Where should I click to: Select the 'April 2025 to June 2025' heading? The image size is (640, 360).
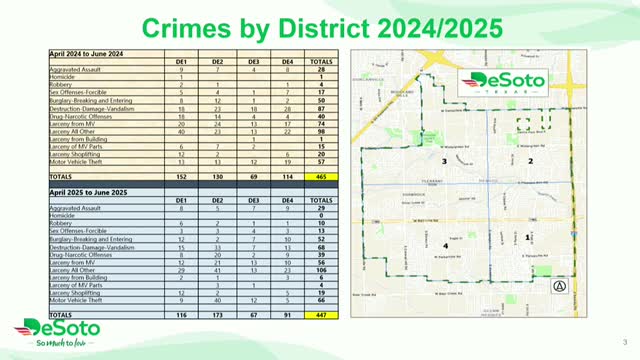click(88, 192)
